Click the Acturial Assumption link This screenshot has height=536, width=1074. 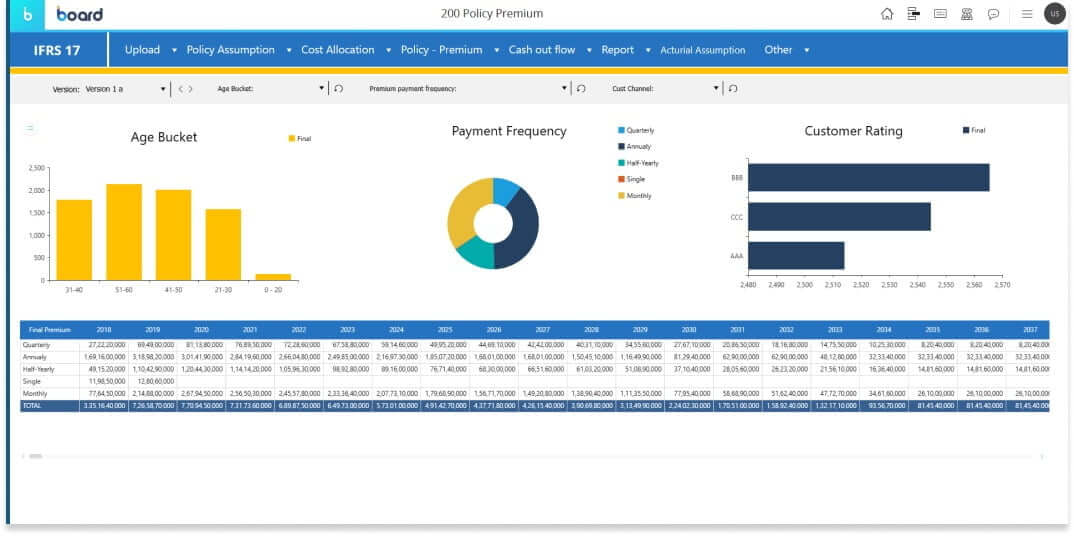702,50
